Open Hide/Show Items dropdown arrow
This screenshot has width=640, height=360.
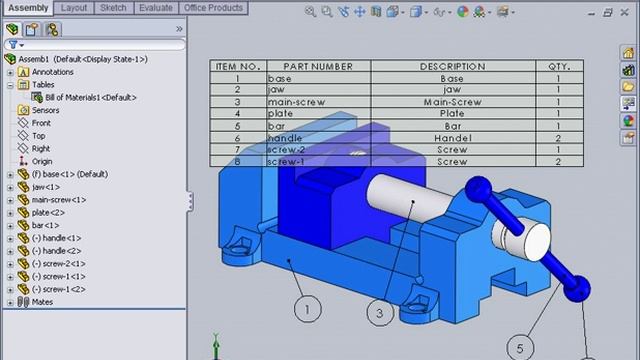(x=450, y=13)
